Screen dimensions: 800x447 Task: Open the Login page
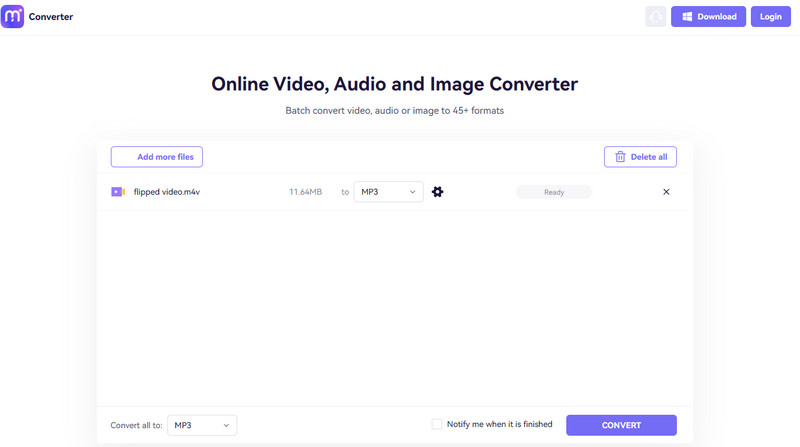[x=770, y=17]
